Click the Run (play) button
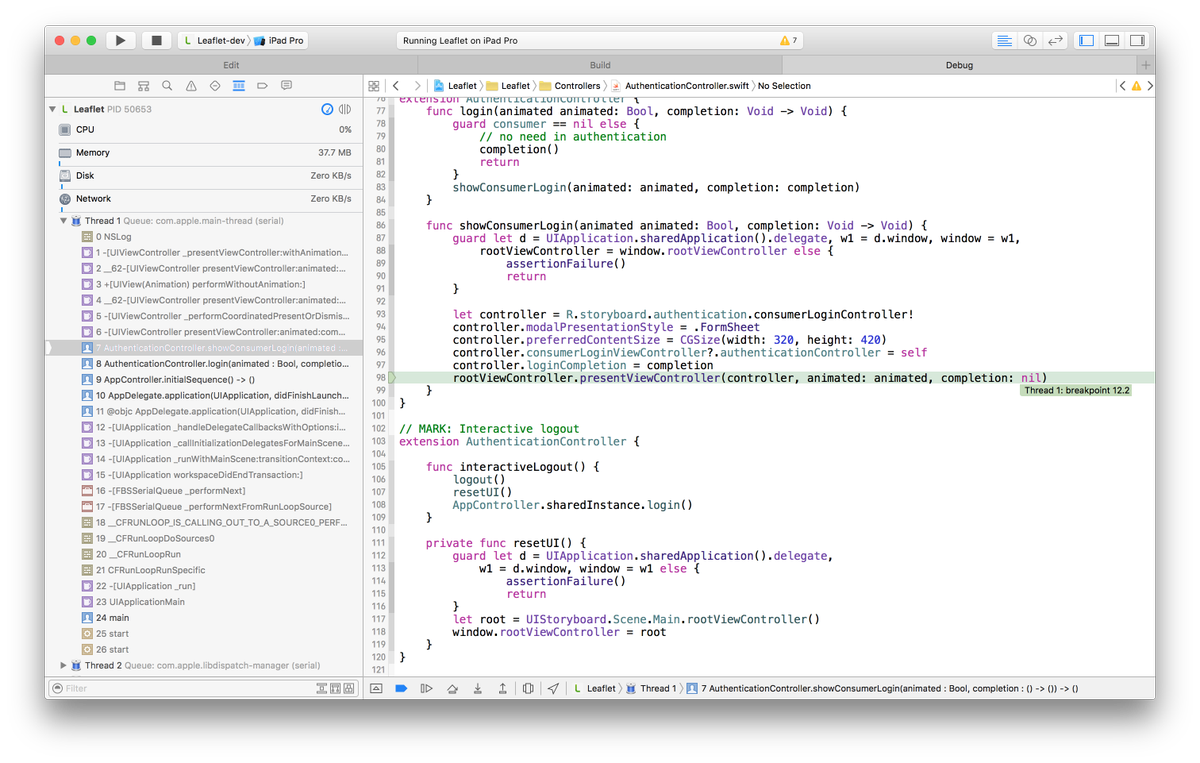The height and width of the screenshot is (763, 1200). [120, 41]
